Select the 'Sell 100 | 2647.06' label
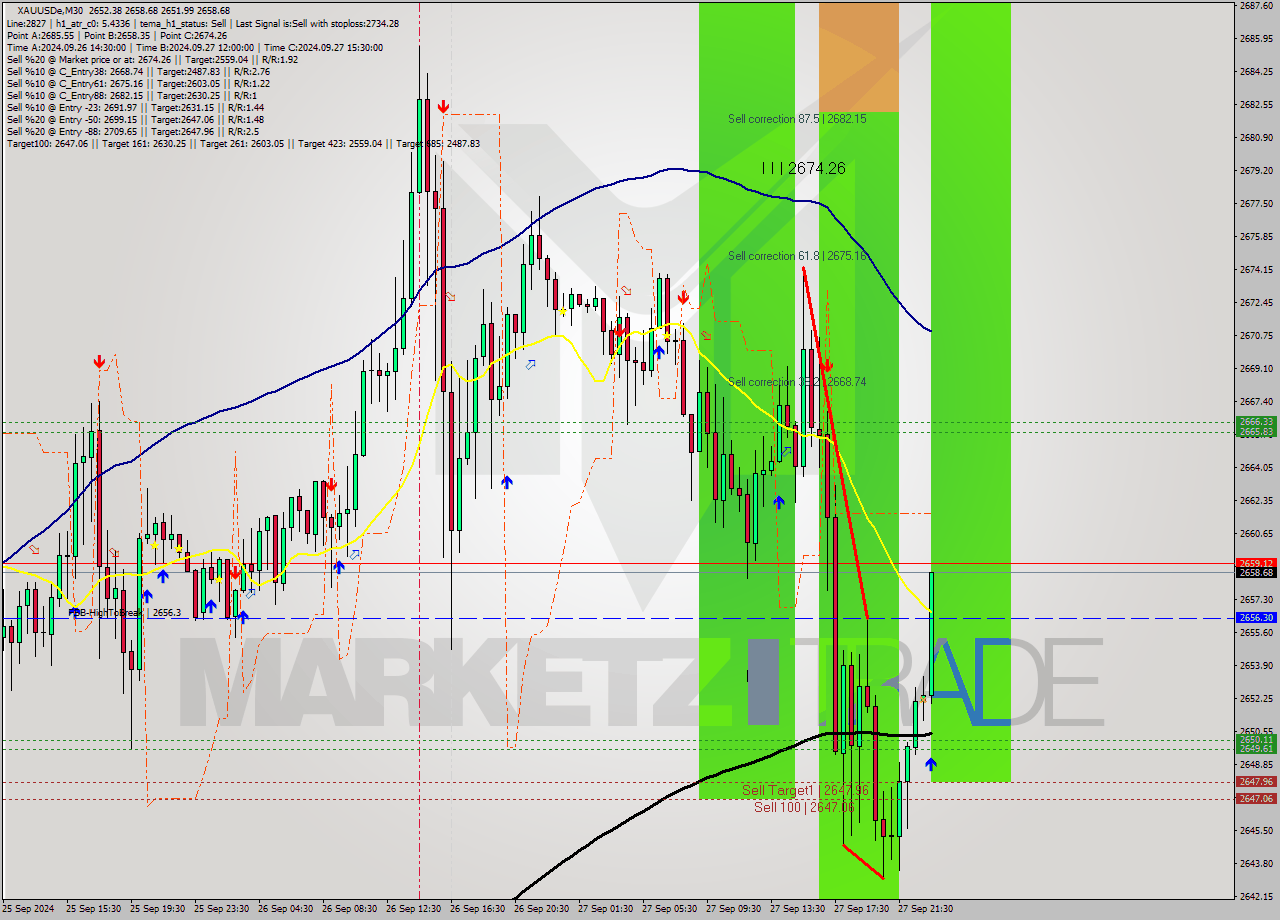Screen dimensions: 1280x920 coord(804,807)
